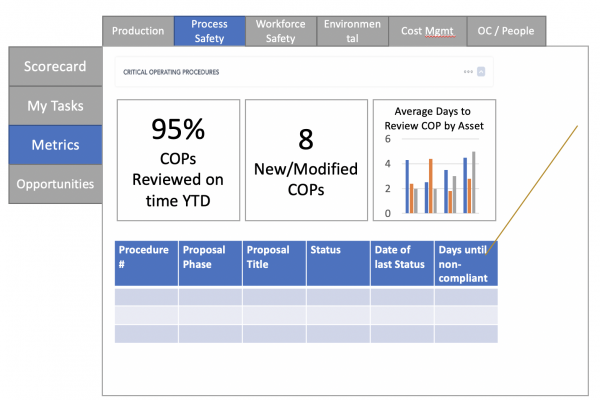Open the Environmental tab
Image resolution: width=600 pixels, height=400 pixels.
coord(352,31)
